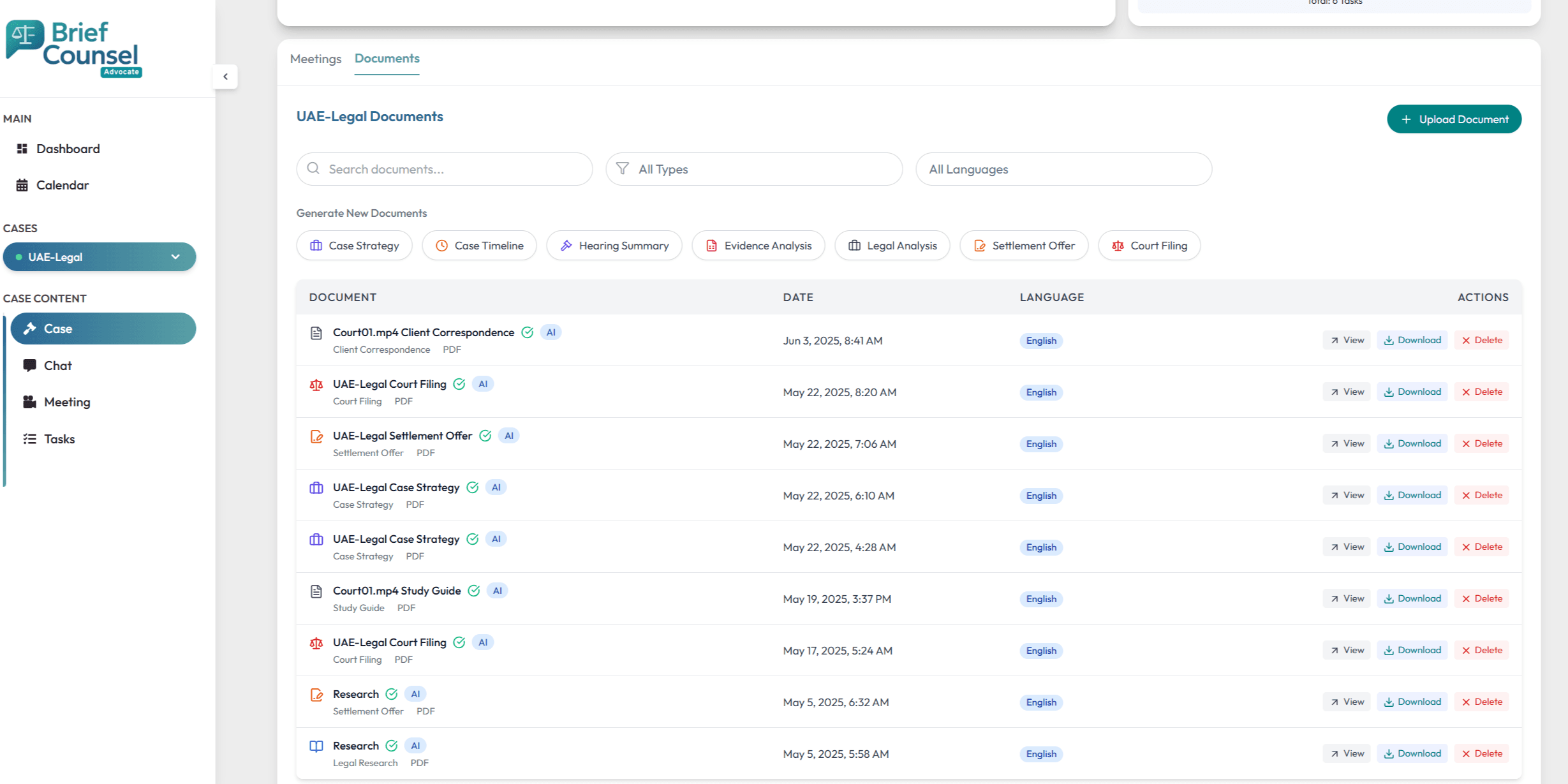Open the All Languages dropdown

tap(1063, 169)
